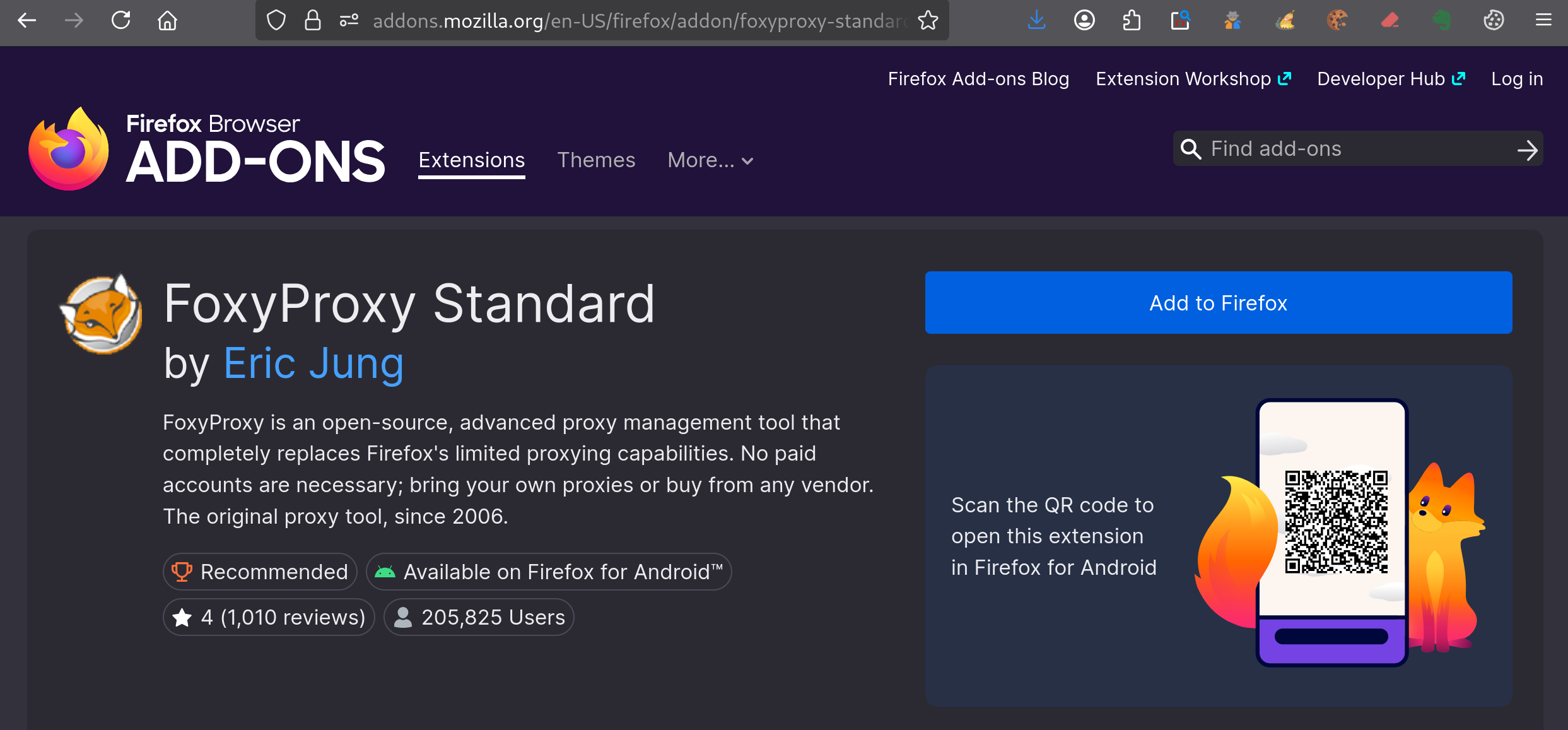The image size is (1568, 730).
Task: Click the browser forward arrow
Action: pyautogui.click(x=74, y=21)
